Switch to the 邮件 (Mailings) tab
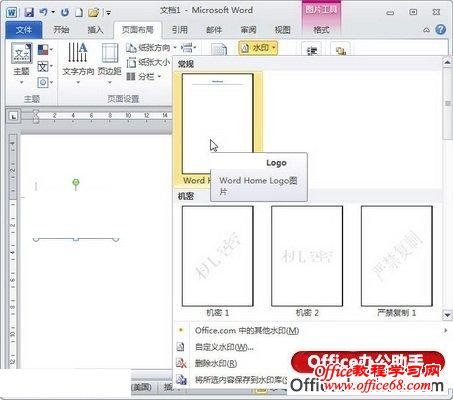The image size is (453, 400). tap(214, 30)
